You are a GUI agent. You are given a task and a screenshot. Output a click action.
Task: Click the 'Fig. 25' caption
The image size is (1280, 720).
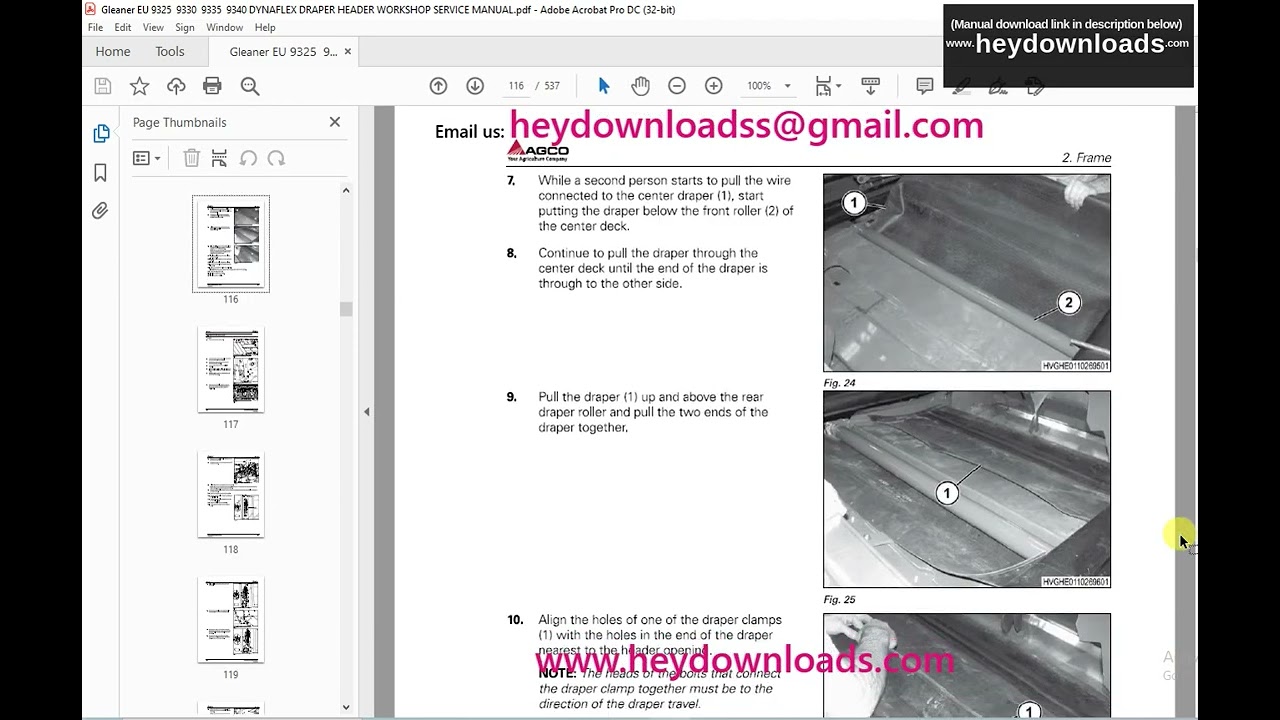tap(839, 600)
